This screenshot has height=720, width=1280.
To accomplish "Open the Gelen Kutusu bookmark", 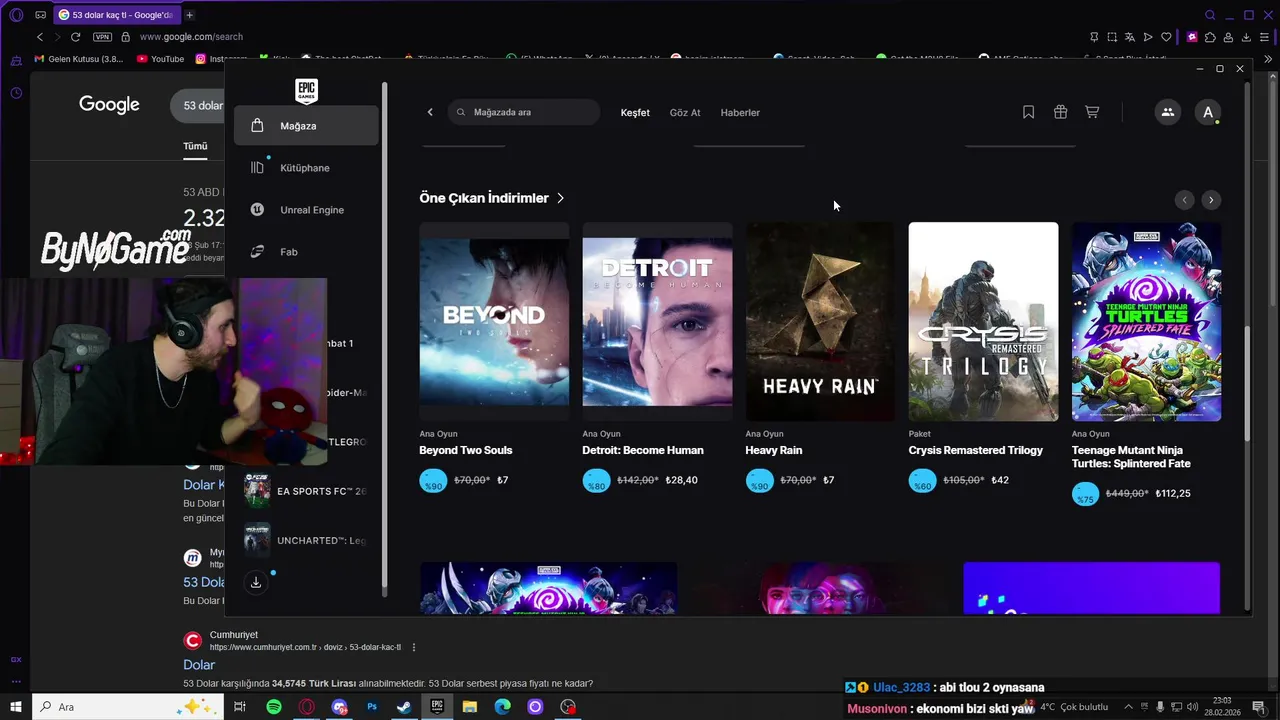I will pyautogui.click(x=79, y=59).
